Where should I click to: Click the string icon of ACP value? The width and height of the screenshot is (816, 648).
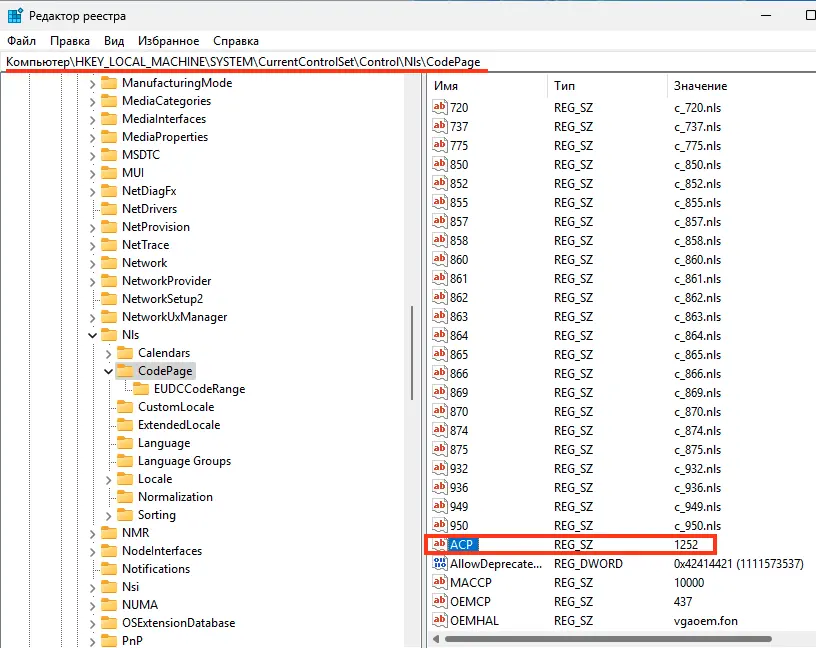pyautogui.click(x=440, y=544)
